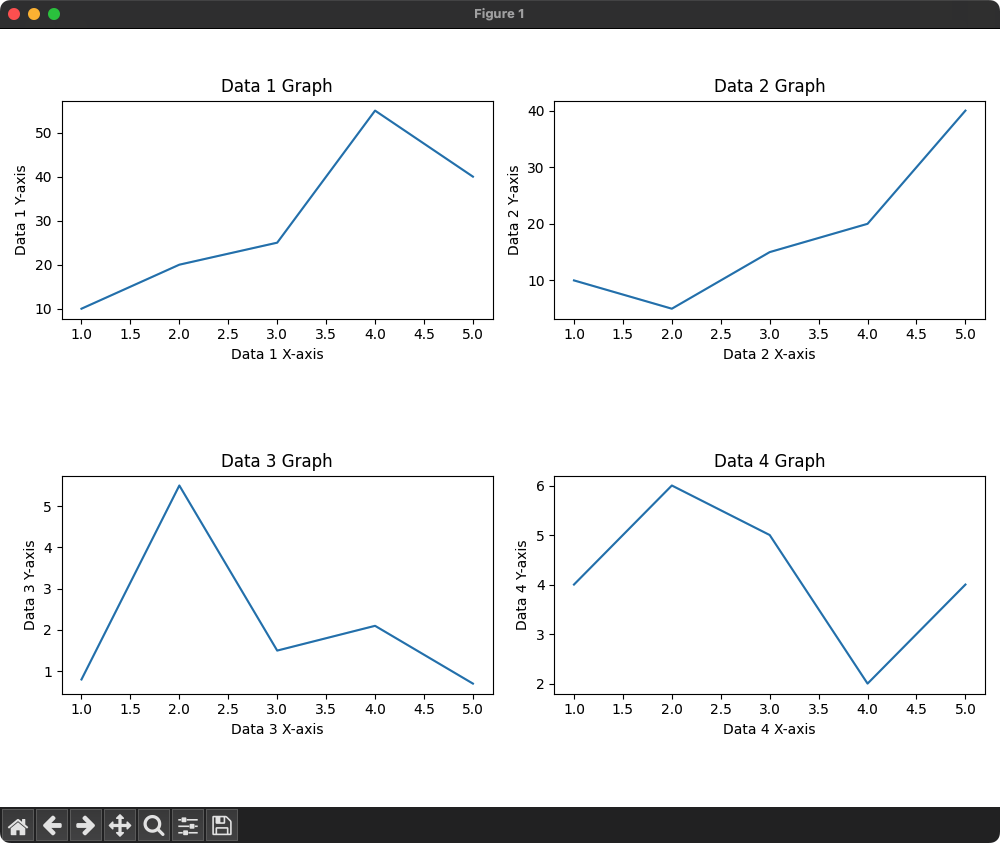Click the Data 4 X-axis label
This screenshot has height=843, width=1000.
pyautogui.click(x=769, y=729)
